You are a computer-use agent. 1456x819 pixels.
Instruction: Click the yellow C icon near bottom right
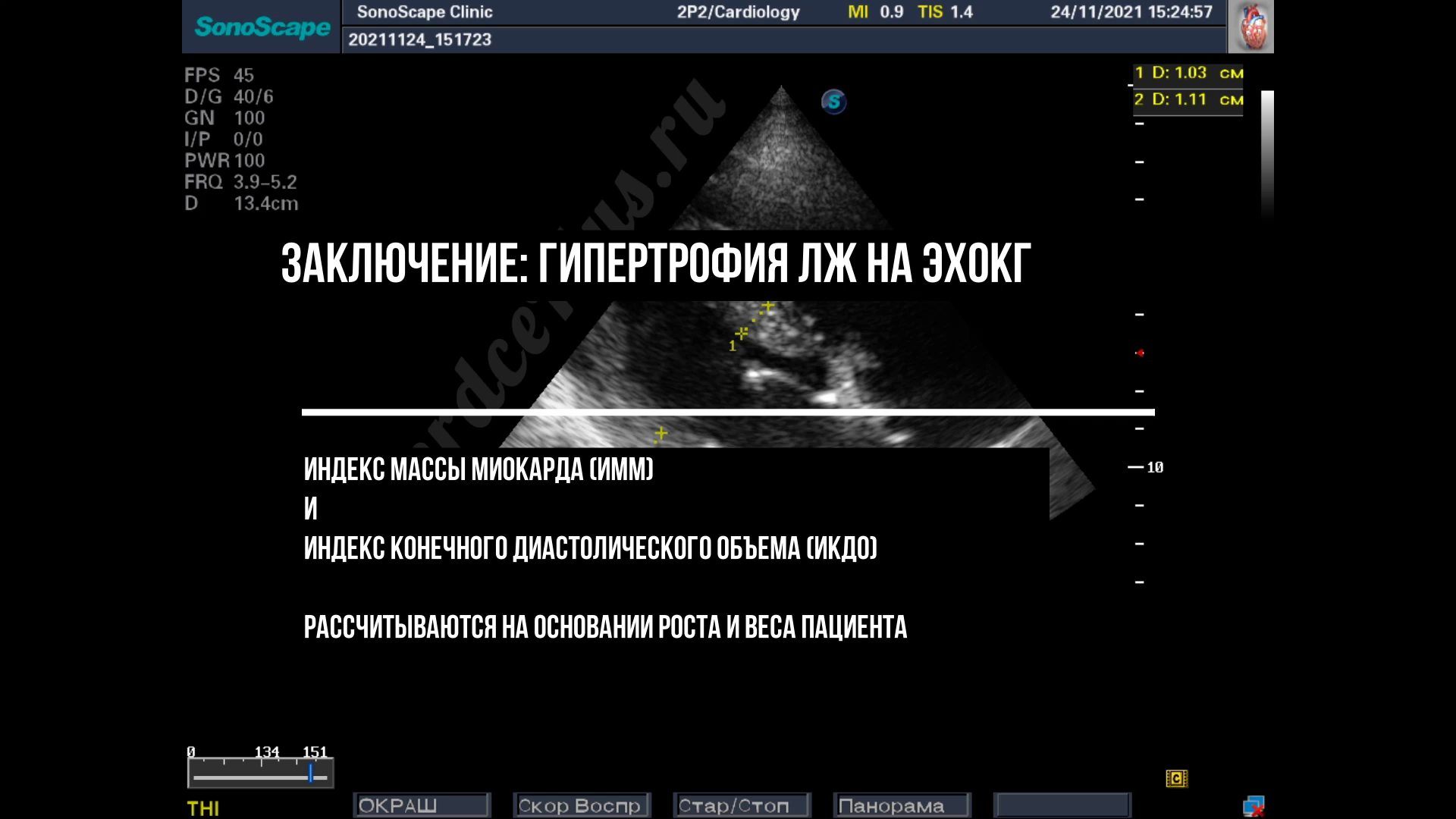tap(1176, 778)
